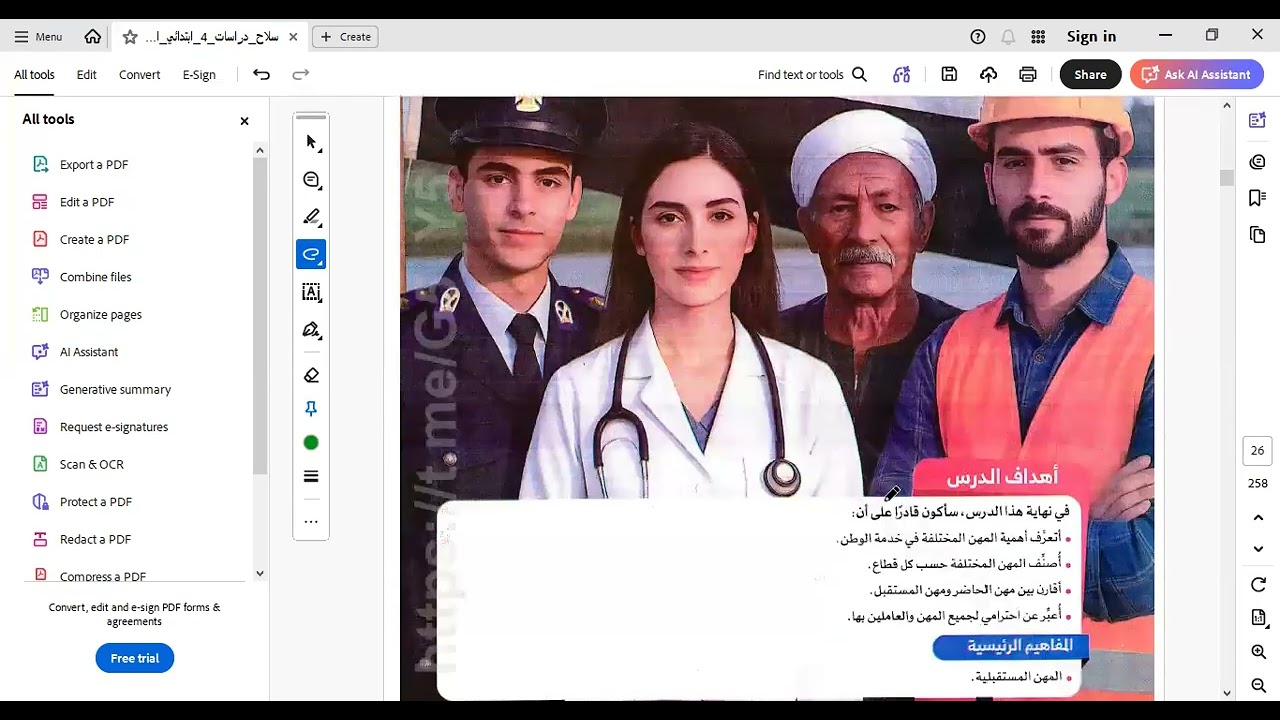The height and width of the screenshot is (720, 1280).
Task: Save the document with the floppy icon
Action: click(949, 74)
